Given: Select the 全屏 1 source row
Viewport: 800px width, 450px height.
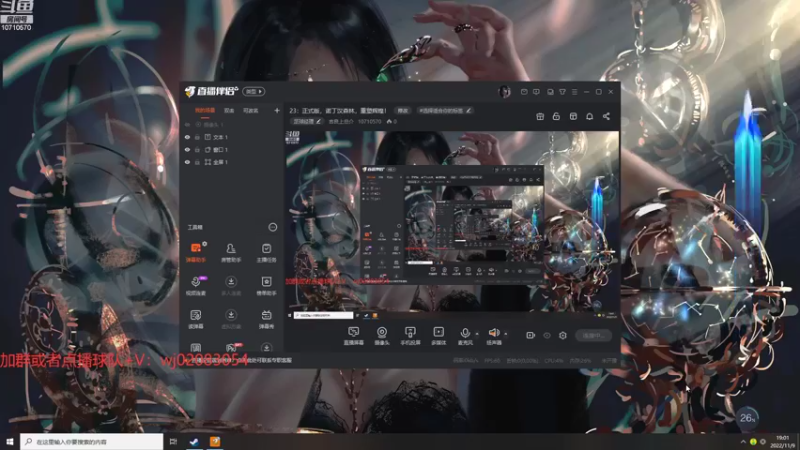Looking at the screenshot, I should (232, 162).
